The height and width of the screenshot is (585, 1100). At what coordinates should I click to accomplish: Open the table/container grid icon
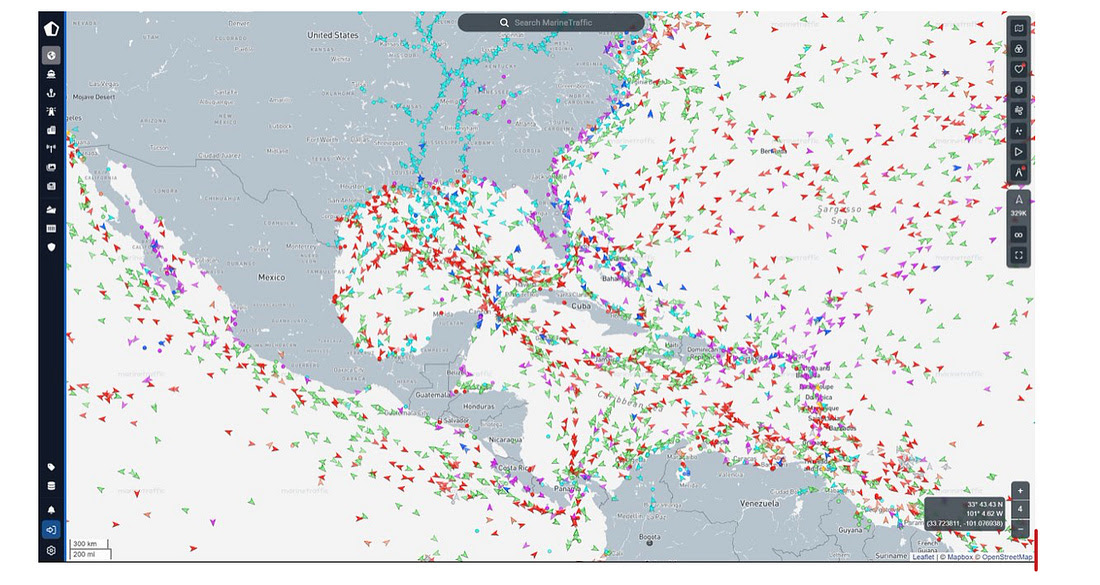tap(51, 228)
